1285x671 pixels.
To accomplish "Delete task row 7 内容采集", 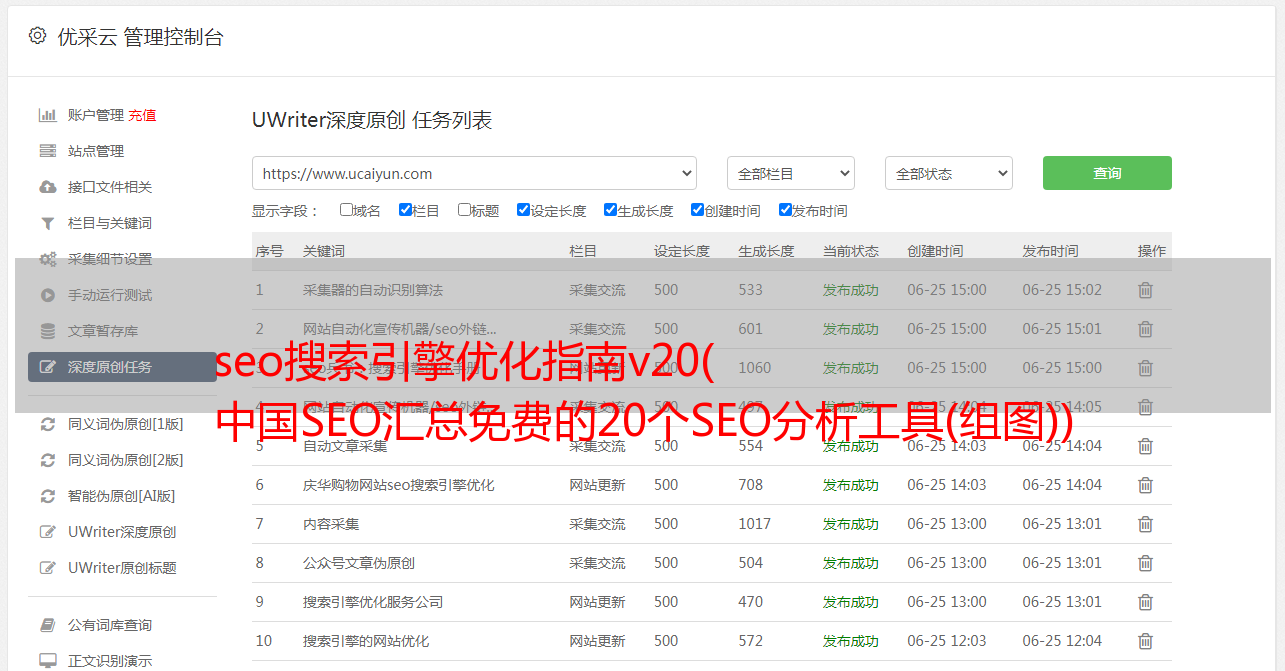I will pyautogui.click(x=1146, y=524).
